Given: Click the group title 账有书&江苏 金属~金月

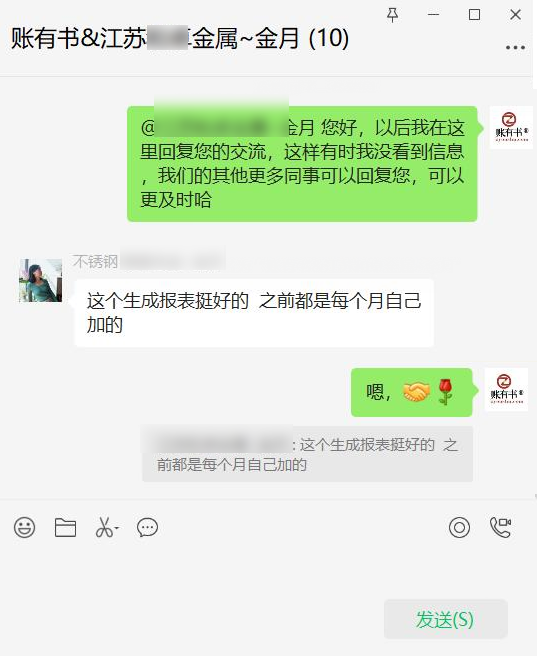Looking at the screenshot, I should click(x=180, y=38).
